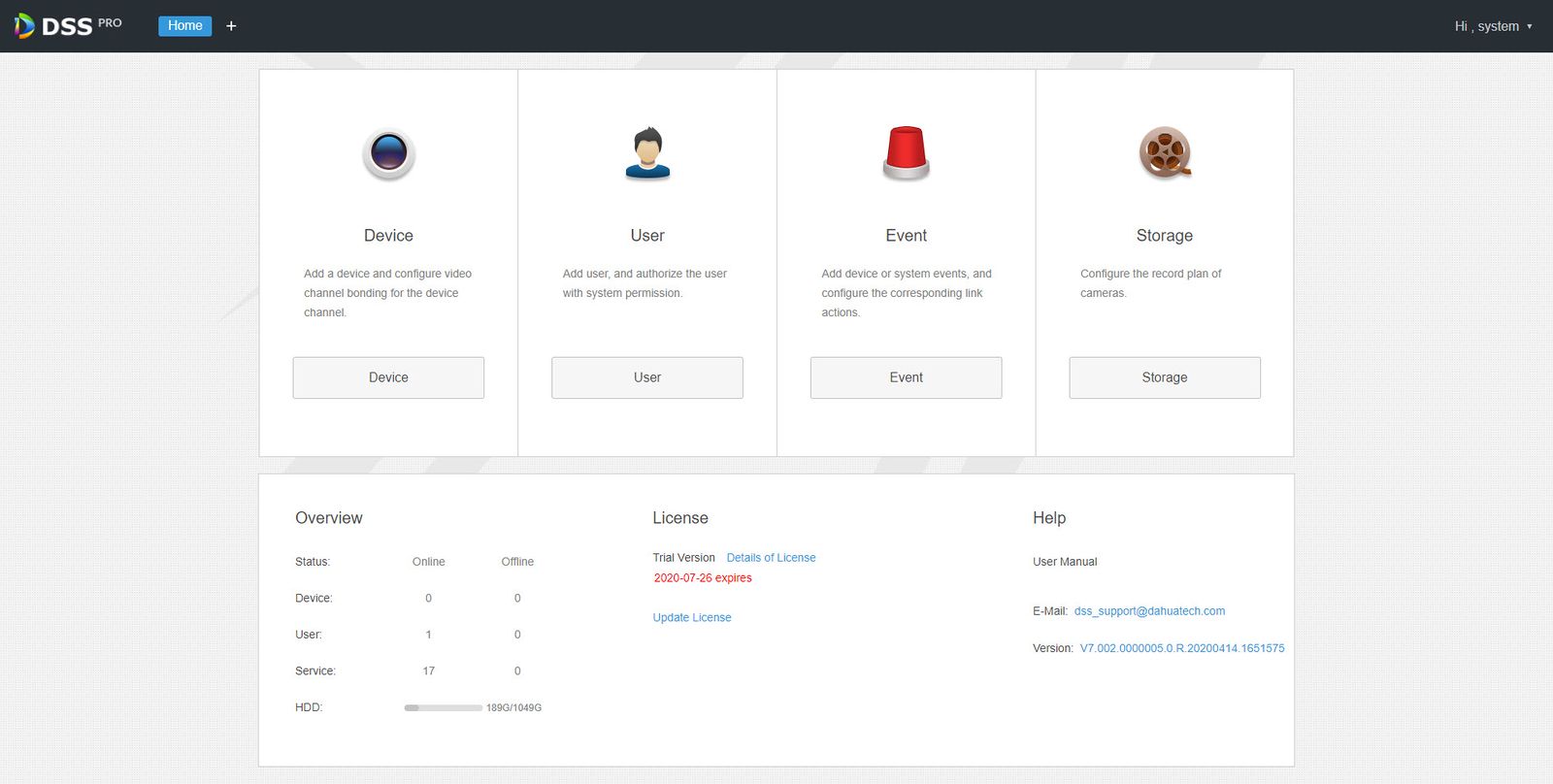View Details of License link
The image size is (1553, 784).
(771, 558)
